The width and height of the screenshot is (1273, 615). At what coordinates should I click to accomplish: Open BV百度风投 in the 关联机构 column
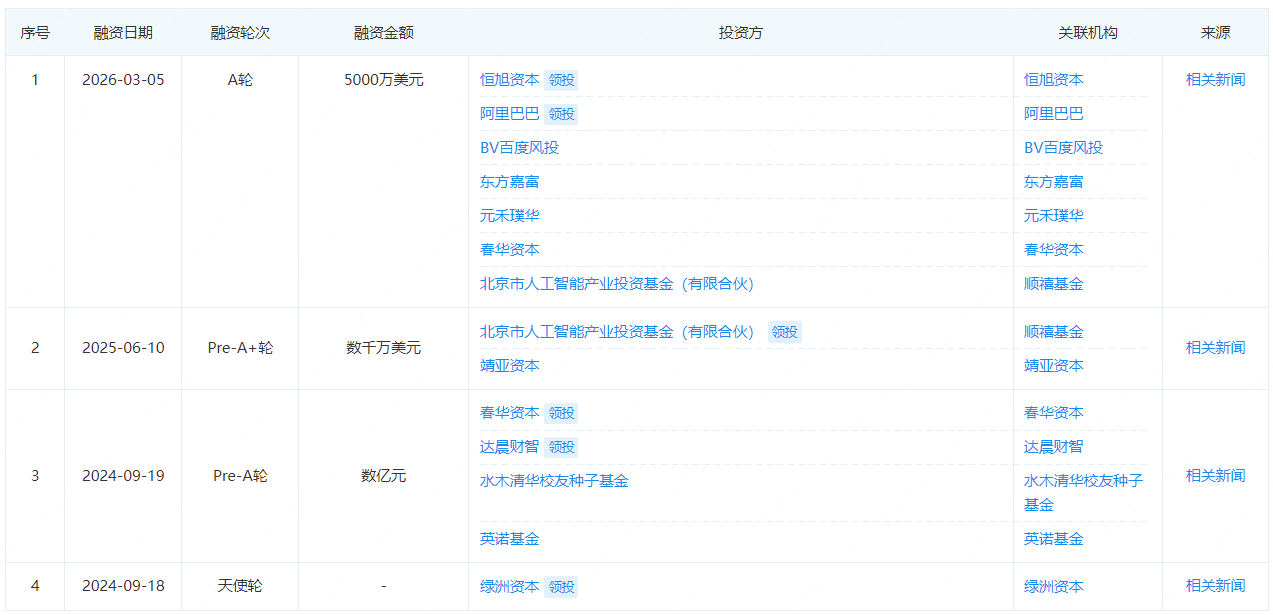1063,148
